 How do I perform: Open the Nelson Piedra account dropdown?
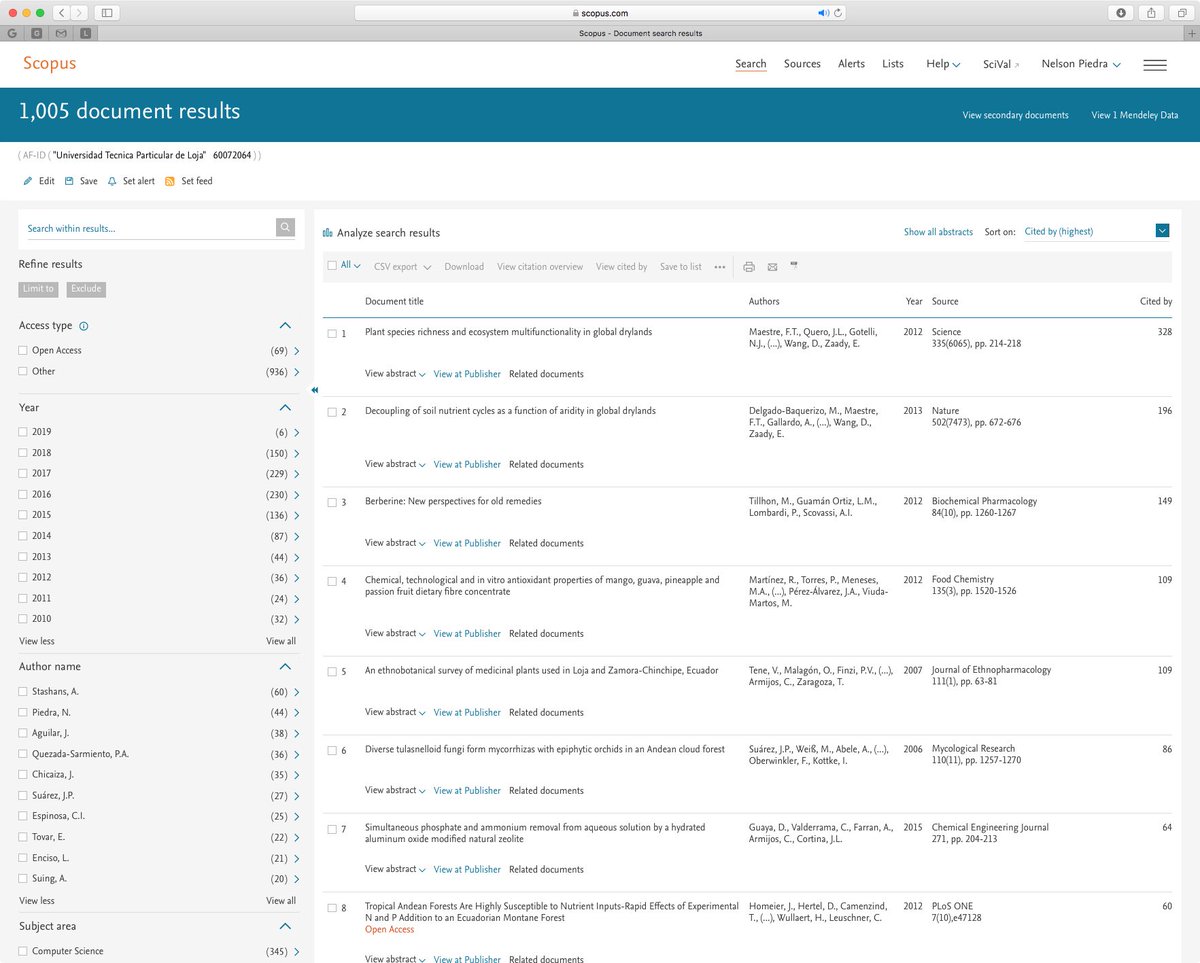coord(1081,64)
